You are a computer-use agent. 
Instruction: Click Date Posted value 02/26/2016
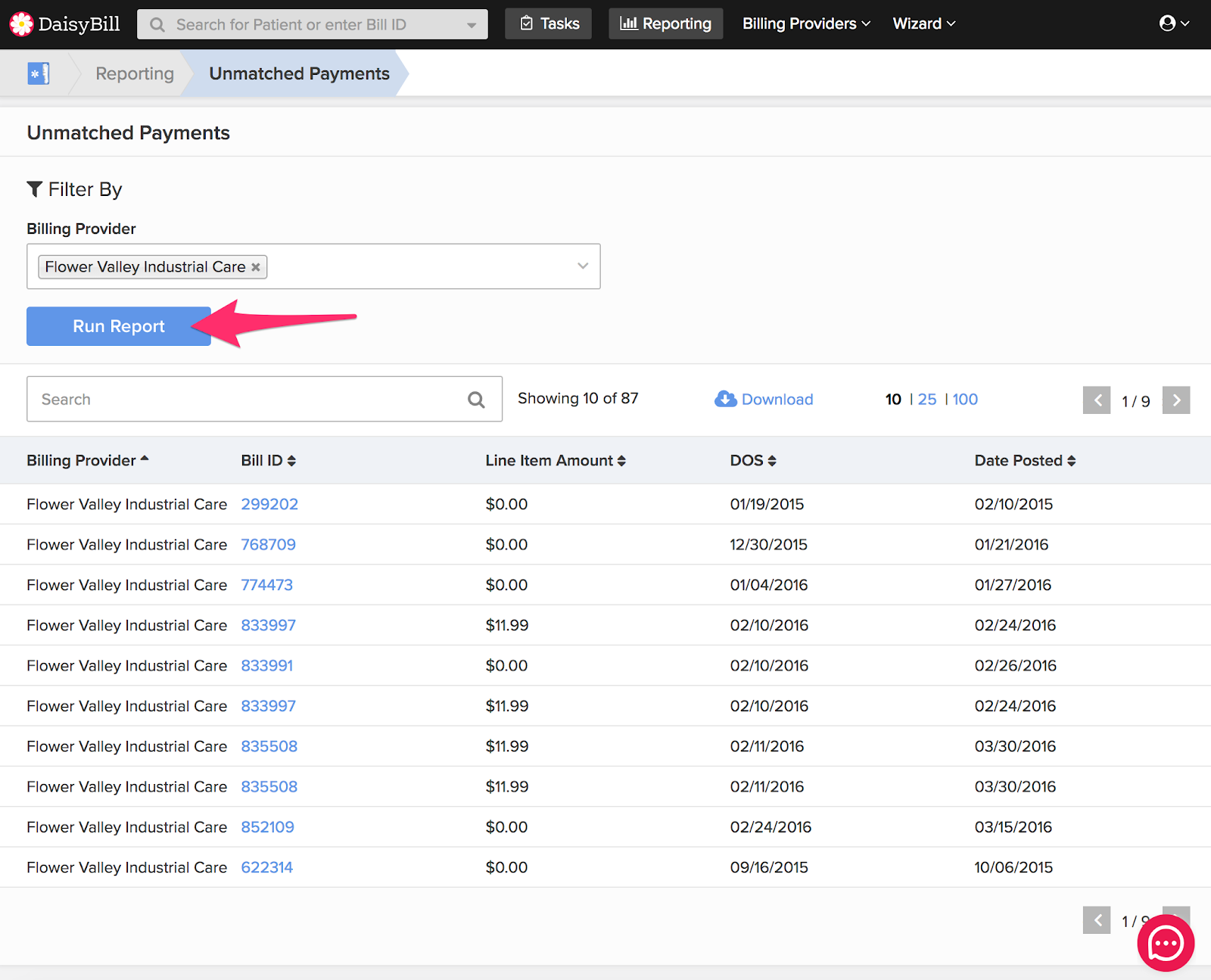point(1015,666)
